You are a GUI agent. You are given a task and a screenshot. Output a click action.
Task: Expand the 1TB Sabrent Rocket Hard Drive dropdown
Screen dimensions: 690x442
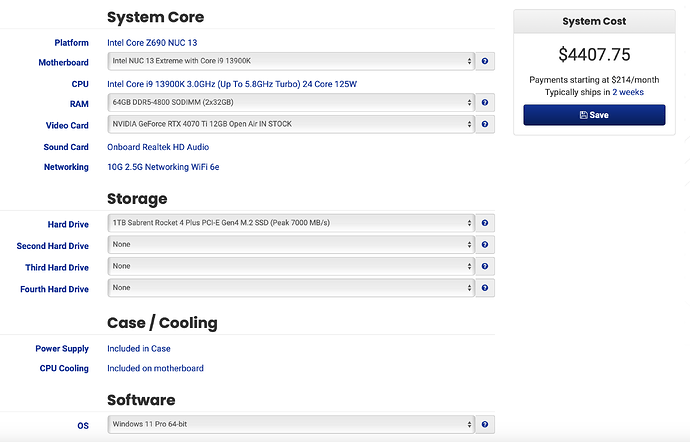[291, 223]
